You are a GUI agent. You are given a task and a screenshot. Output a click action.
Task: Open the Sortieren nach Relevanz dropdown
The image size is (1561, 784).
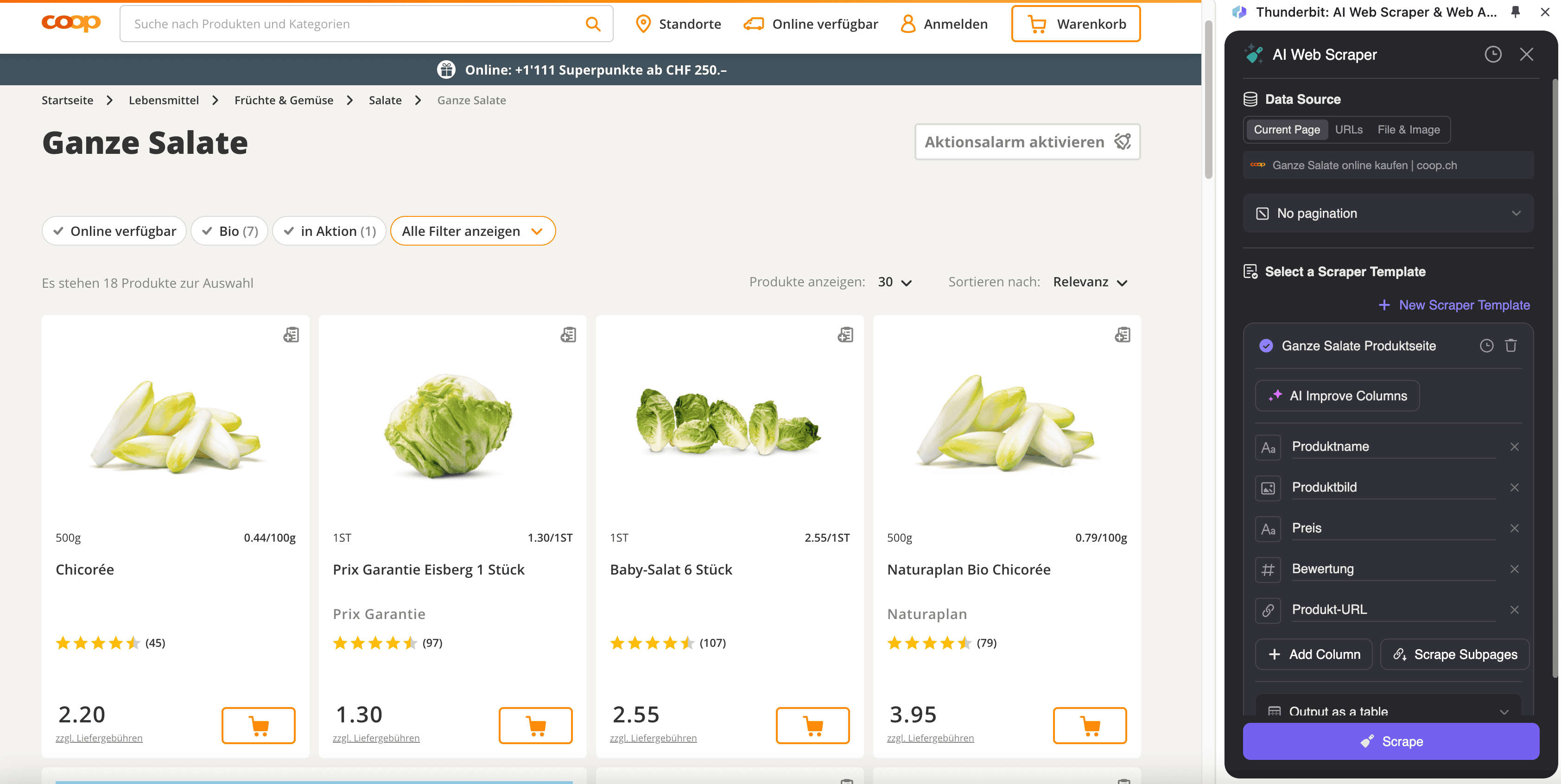point(1090,282)
